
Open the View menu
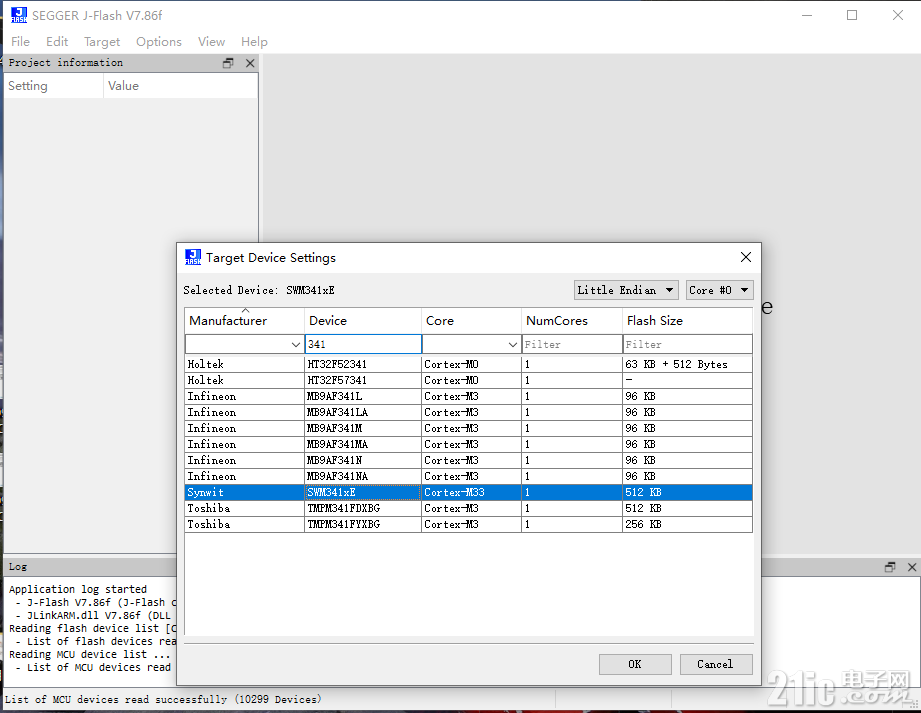point(211,42)
